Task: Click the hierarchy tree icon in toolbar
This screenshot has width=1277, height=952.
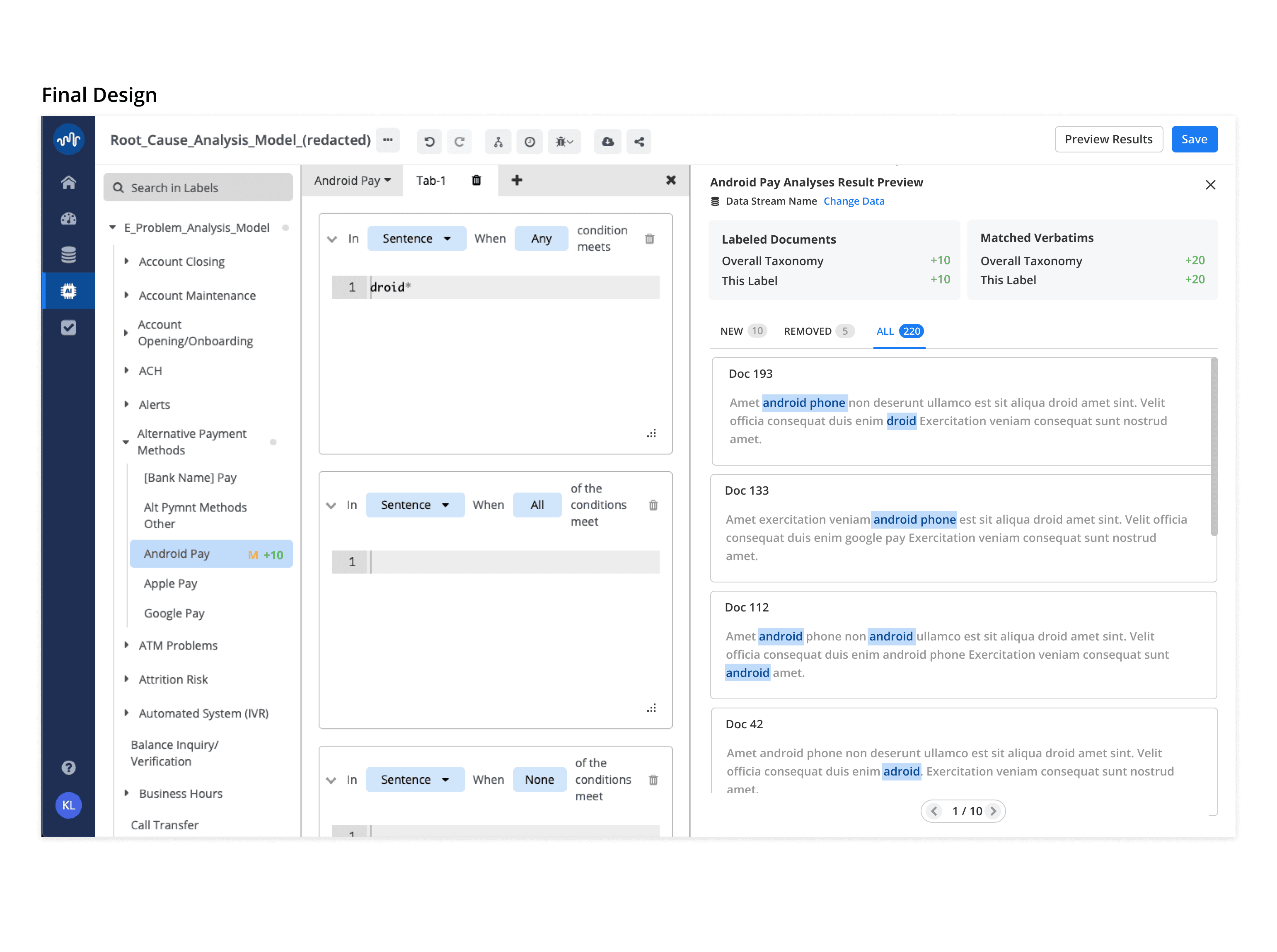Action: pos(498,142)
